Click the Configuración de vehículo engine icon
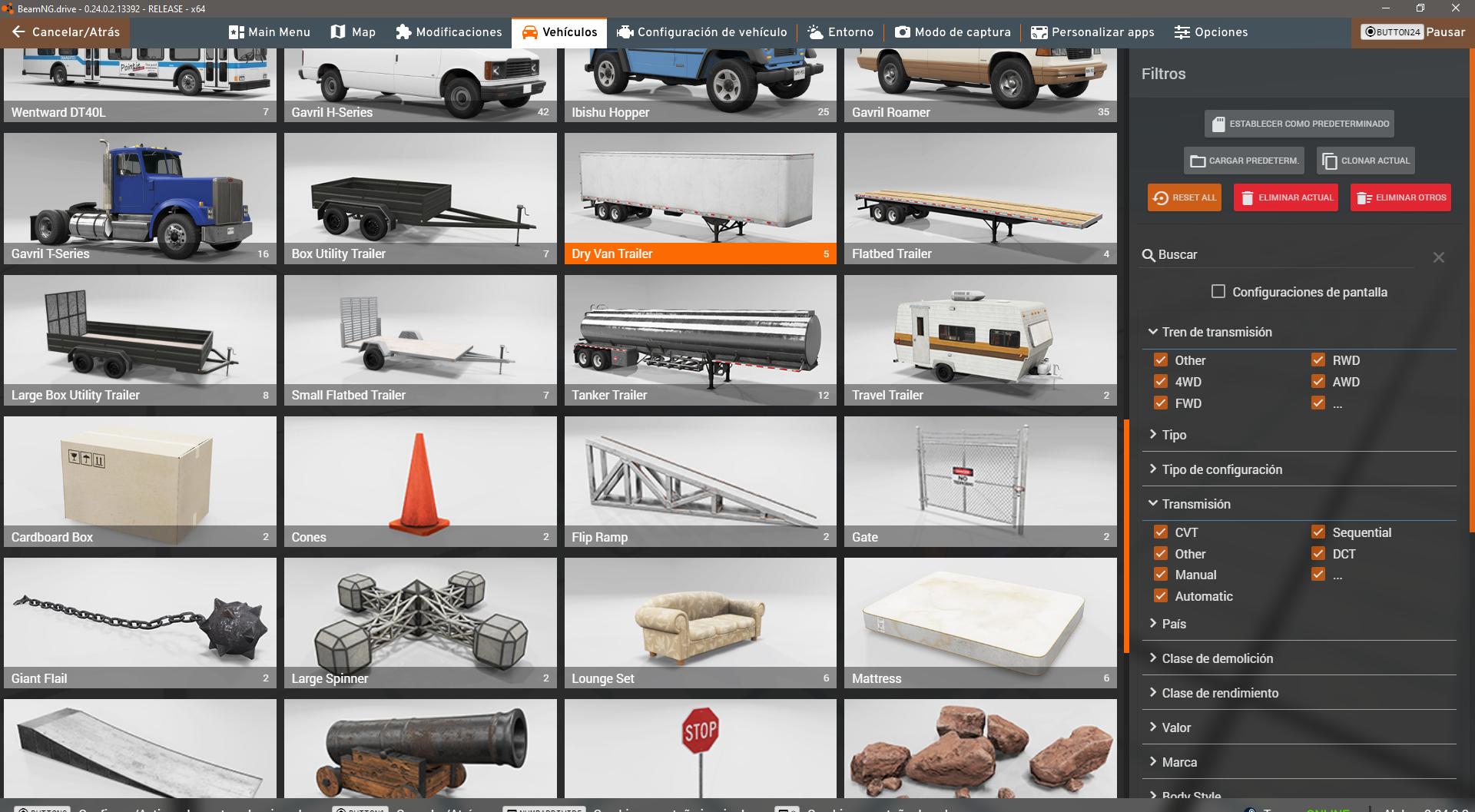The height and width of the screenshot is (812, 1475). [x=625, y=32]
